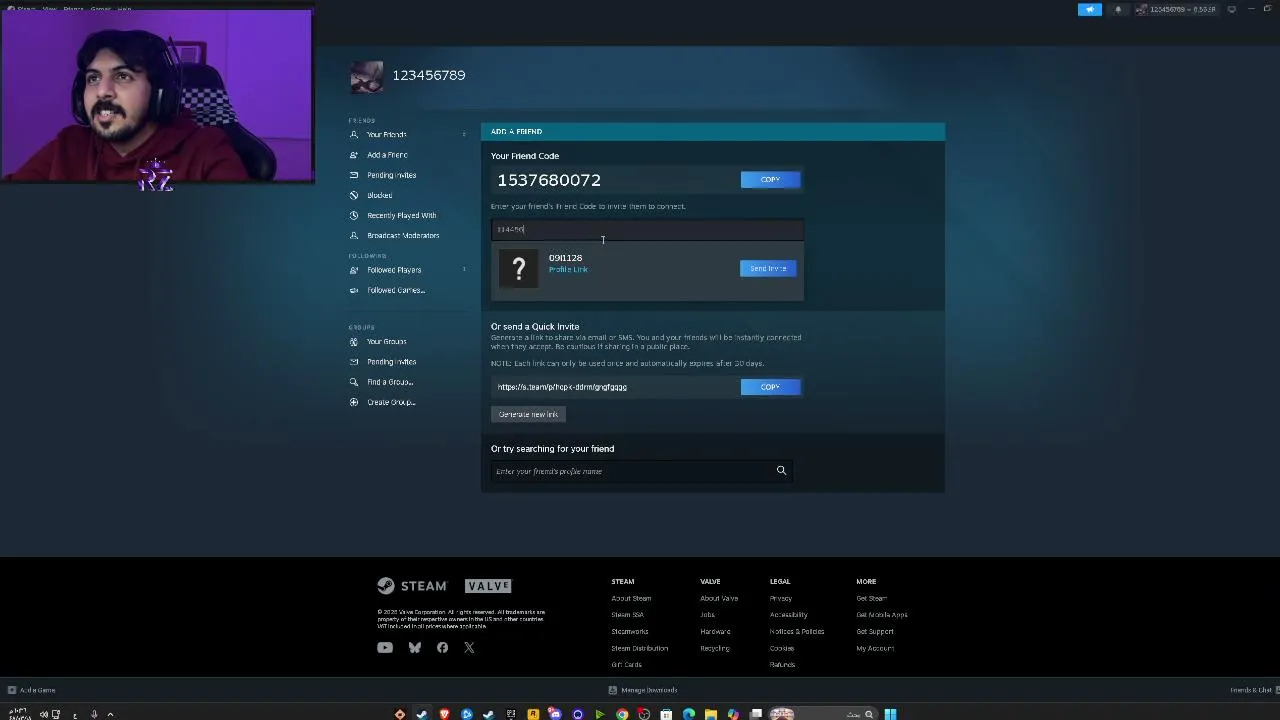This screenshot has height=720, width=1280.
Task: Click the Add a Friend icon
Action: [x=354, y=155]
